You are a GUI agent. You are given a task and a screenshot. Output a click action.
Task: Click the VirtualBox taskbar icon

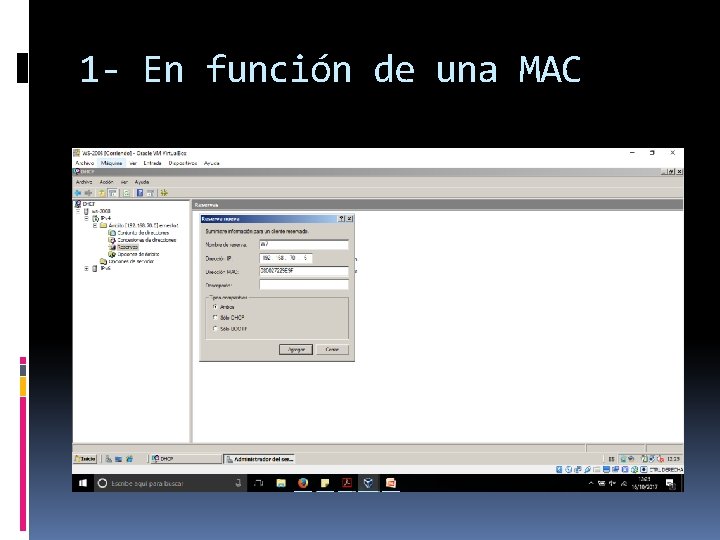pos(368,483)
